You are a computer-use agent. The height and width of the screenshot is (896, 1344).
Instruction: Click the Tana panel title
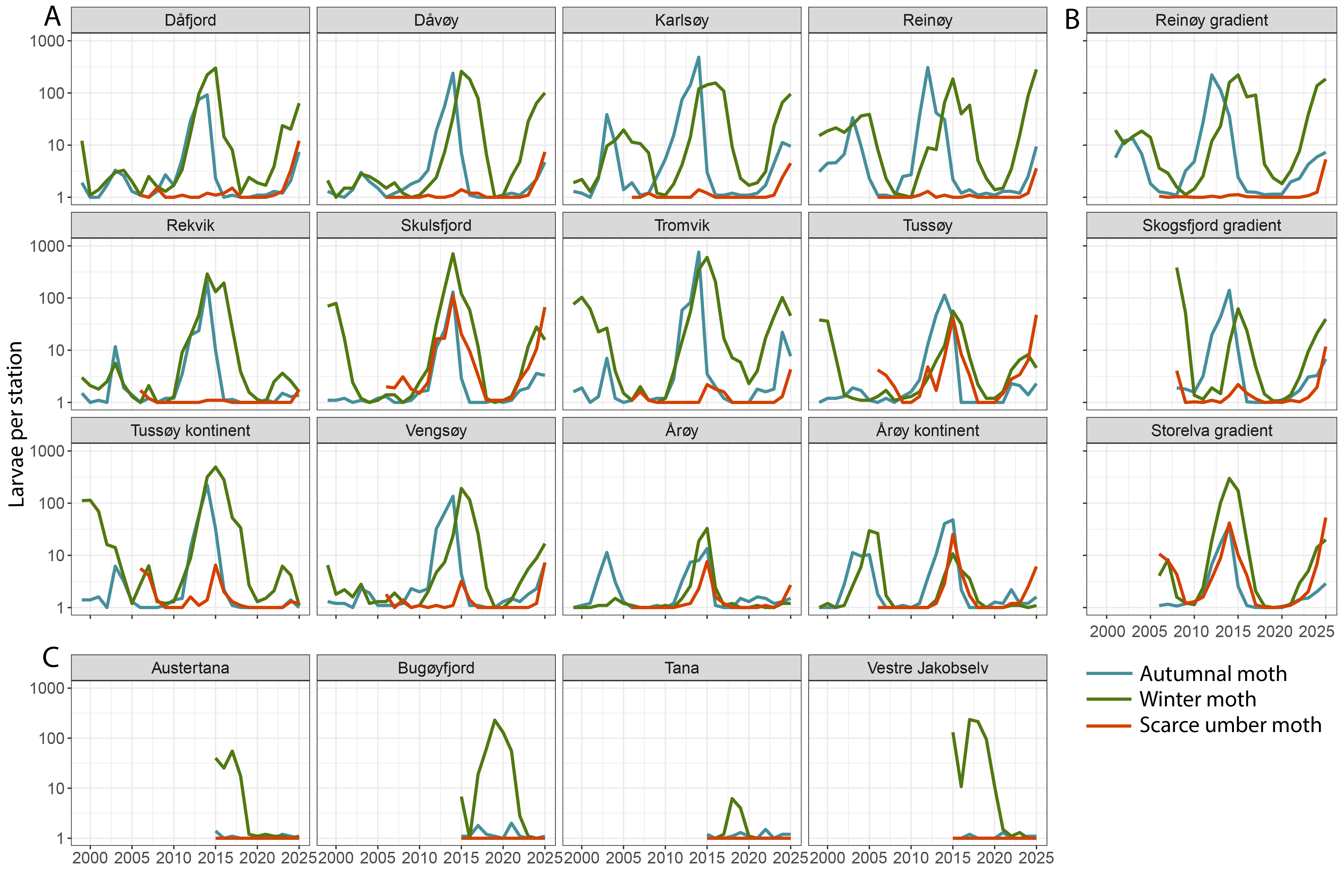click(682, 668)
